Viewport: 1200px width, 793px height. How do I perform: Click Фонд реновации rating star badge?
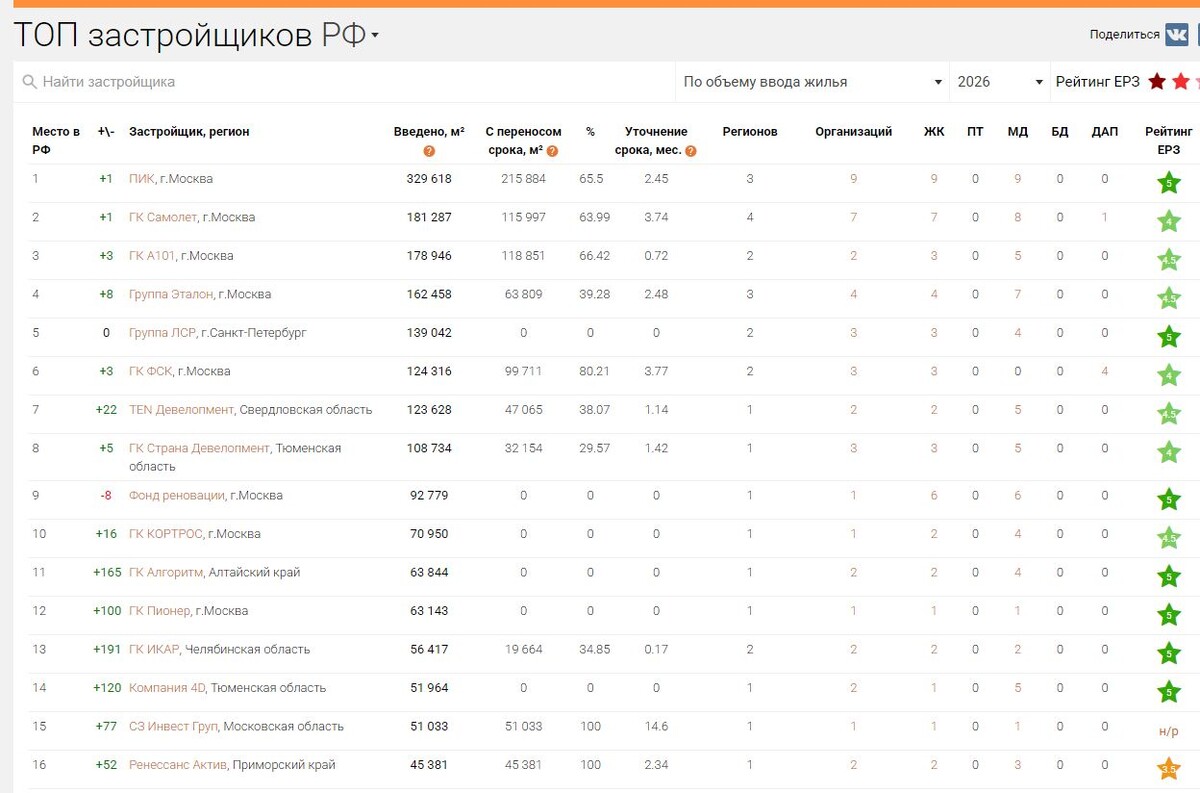pos(1168,499)
